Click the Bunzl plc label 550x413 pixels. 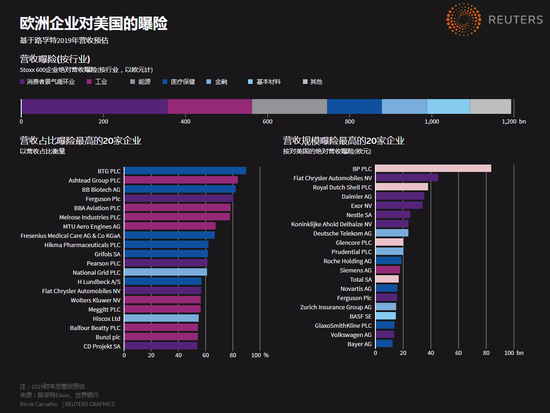pyautogui.click(x=108, y=337)
